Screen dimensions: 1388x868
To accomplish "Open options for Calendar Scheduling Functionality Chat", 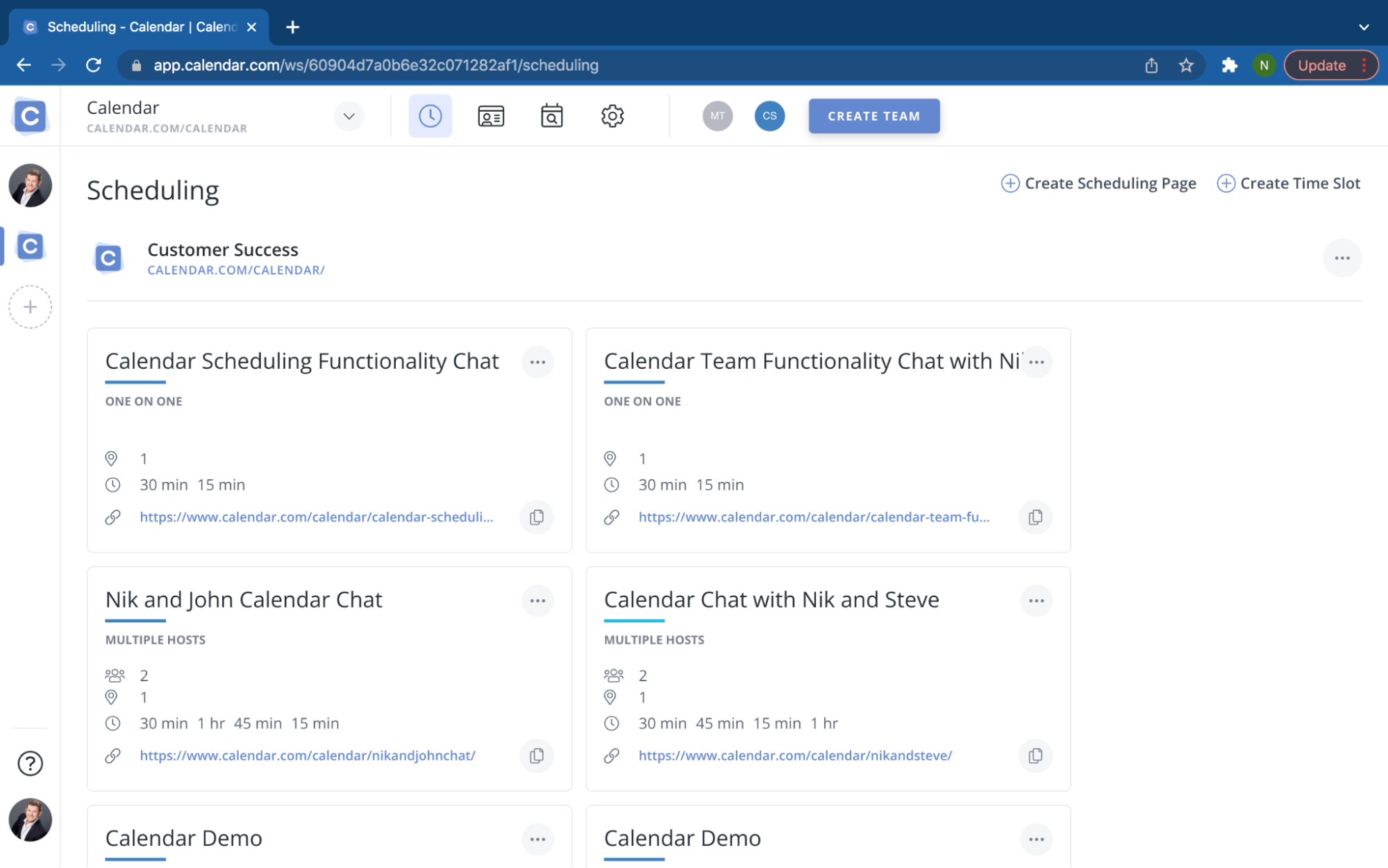I will (537, 362).
